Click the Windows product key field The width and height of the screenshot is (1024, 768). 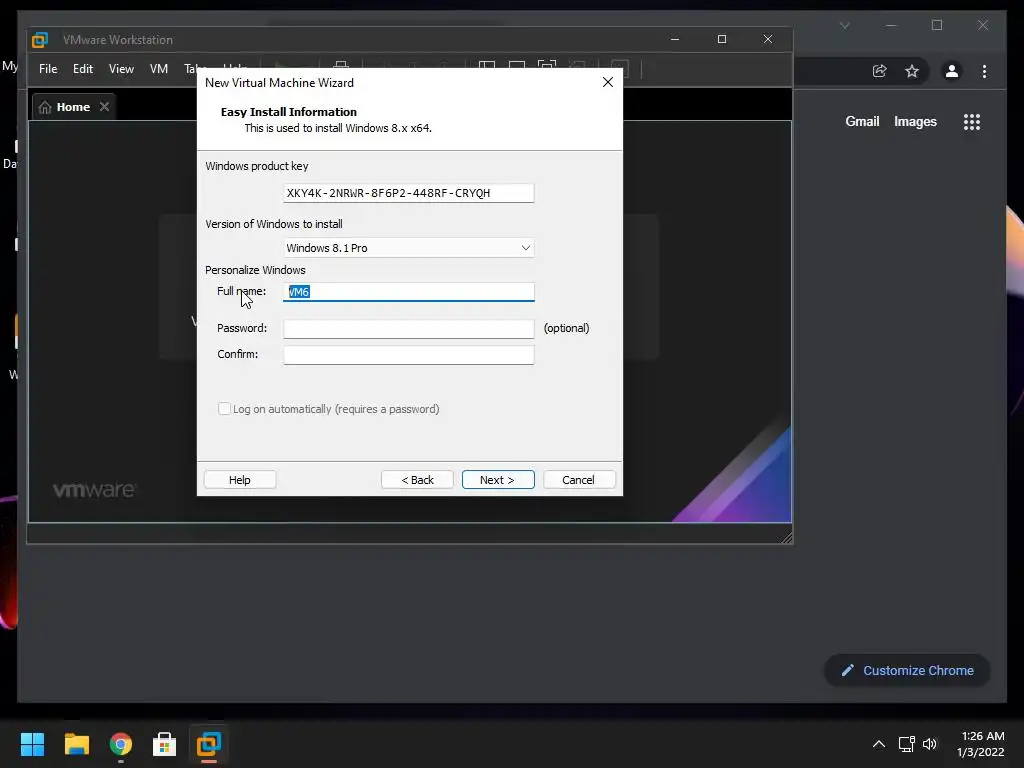[409, 193]
